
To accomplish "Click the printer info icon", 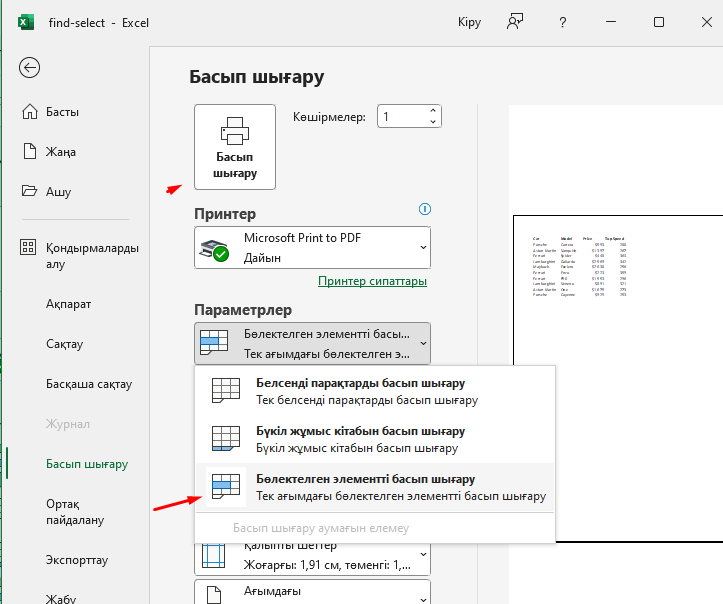I will coord(425,209).
